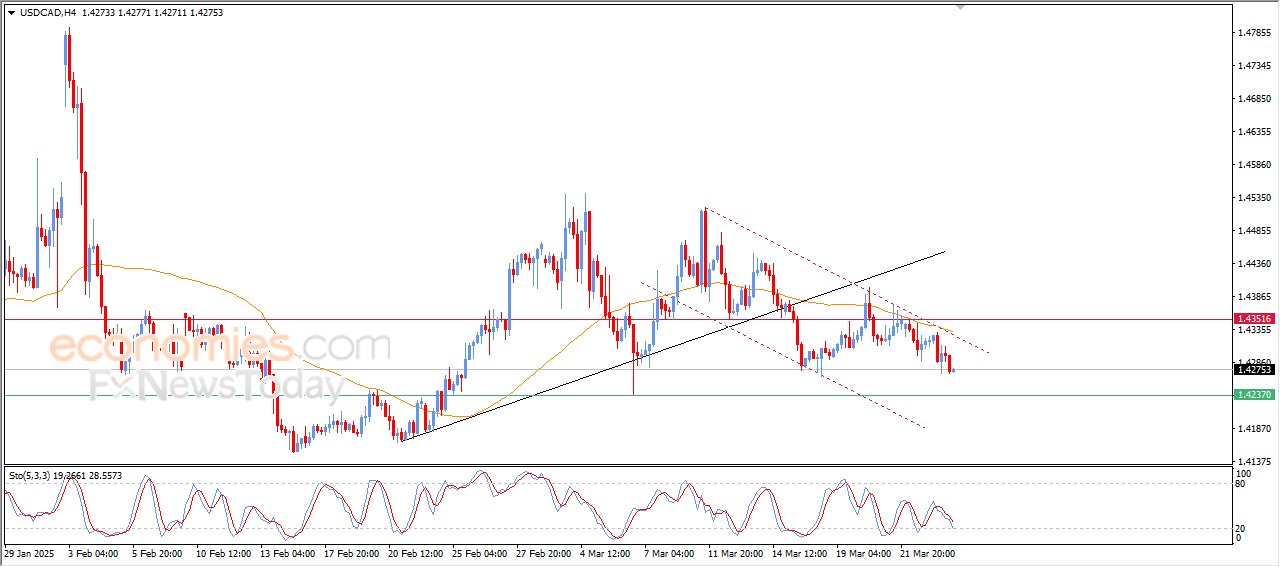Click the 3 Feb 04:00 time axis label

click(93, 552)
